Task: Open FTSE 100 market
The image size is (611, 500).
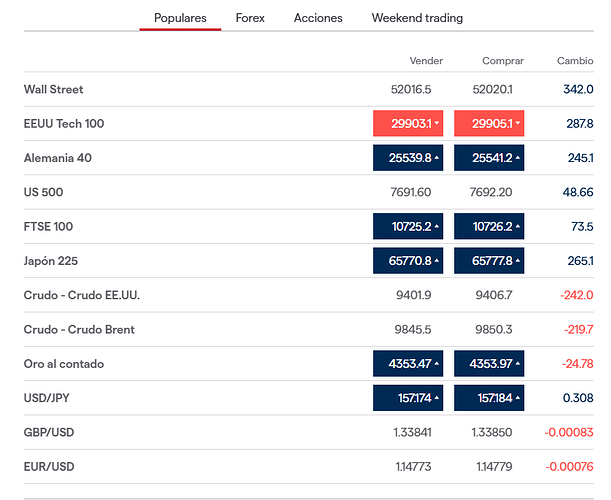Action: click(x=48, y=226)
